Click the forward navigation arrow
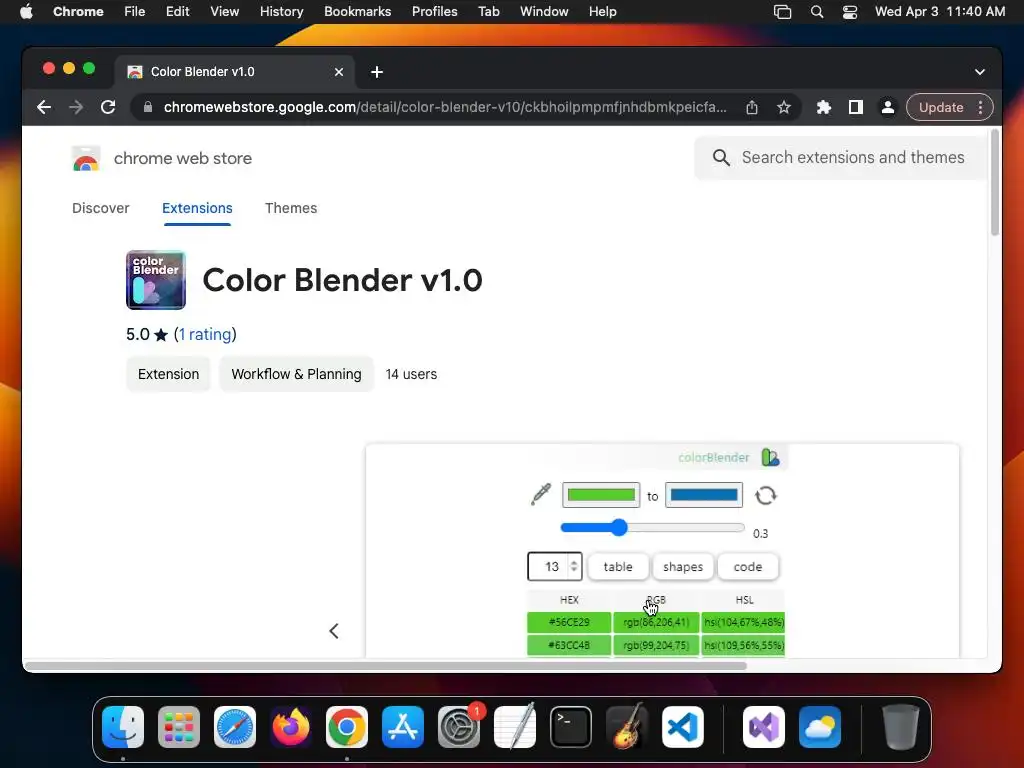 tap(76, 107)
